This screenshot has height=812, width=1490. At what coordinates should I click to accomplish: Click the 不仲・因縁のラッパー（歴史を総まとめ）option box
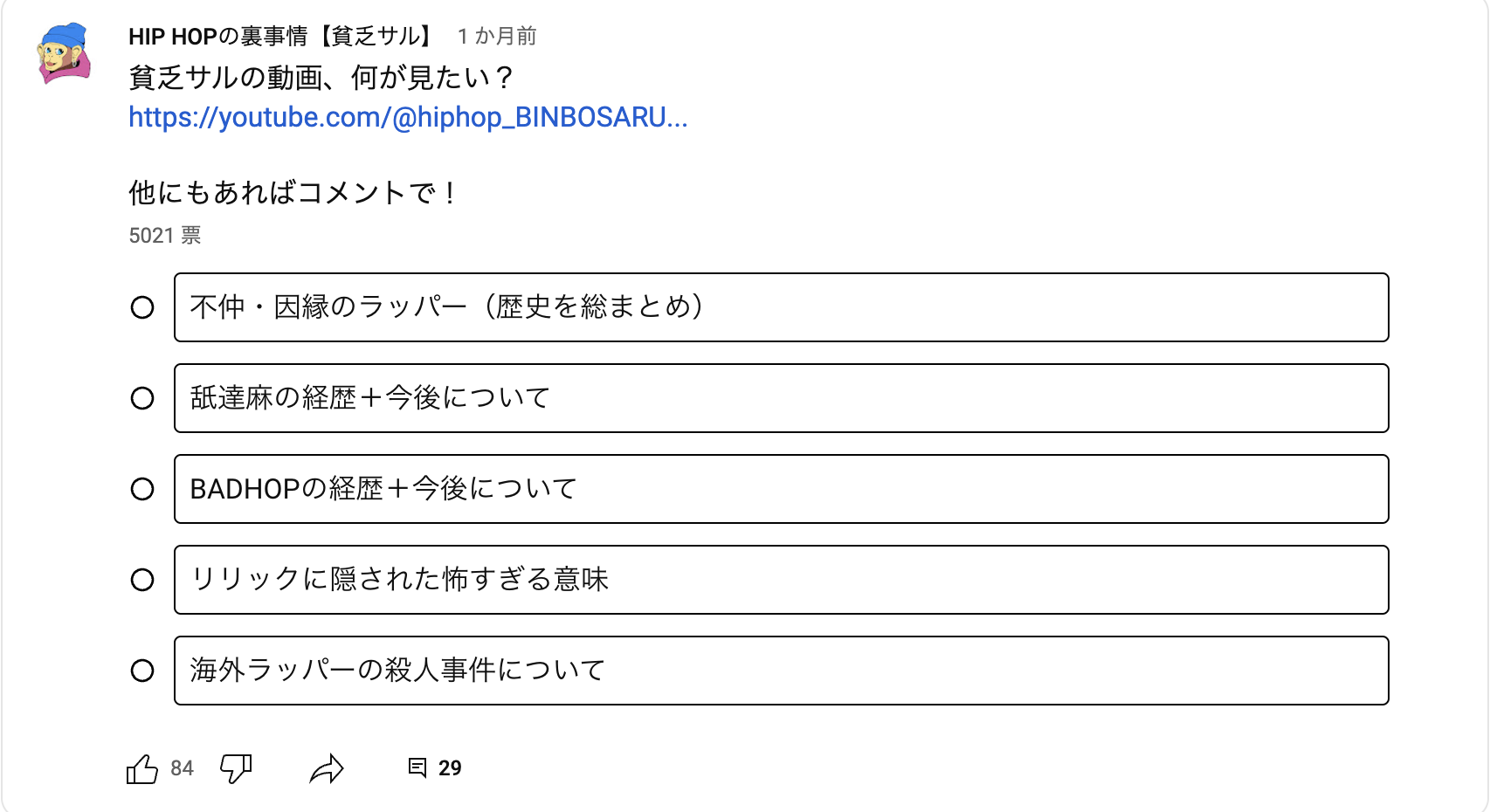point(781,307)
